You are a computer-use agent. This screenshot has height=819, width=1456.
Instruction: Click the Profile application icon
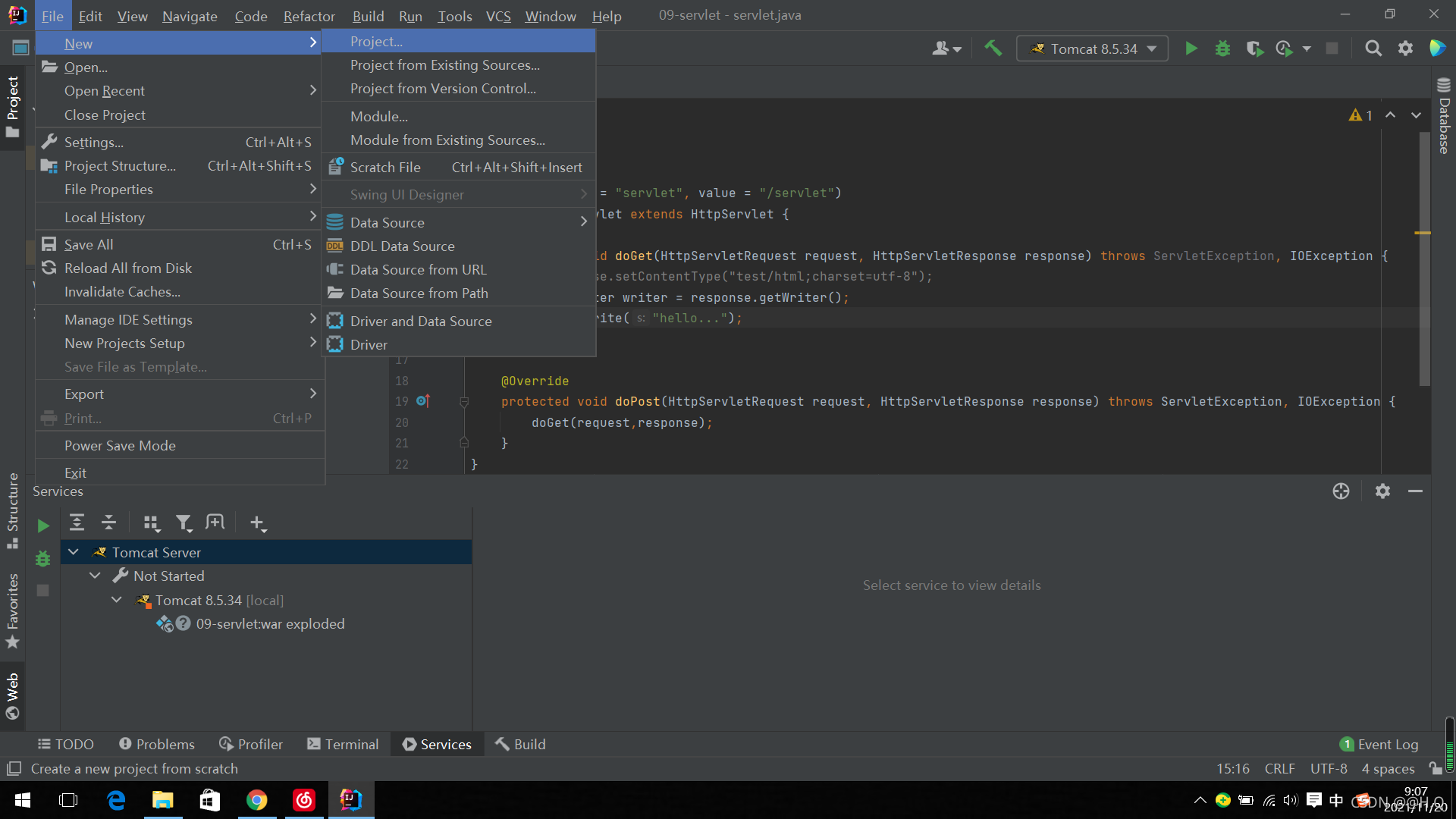(1285, 48)
